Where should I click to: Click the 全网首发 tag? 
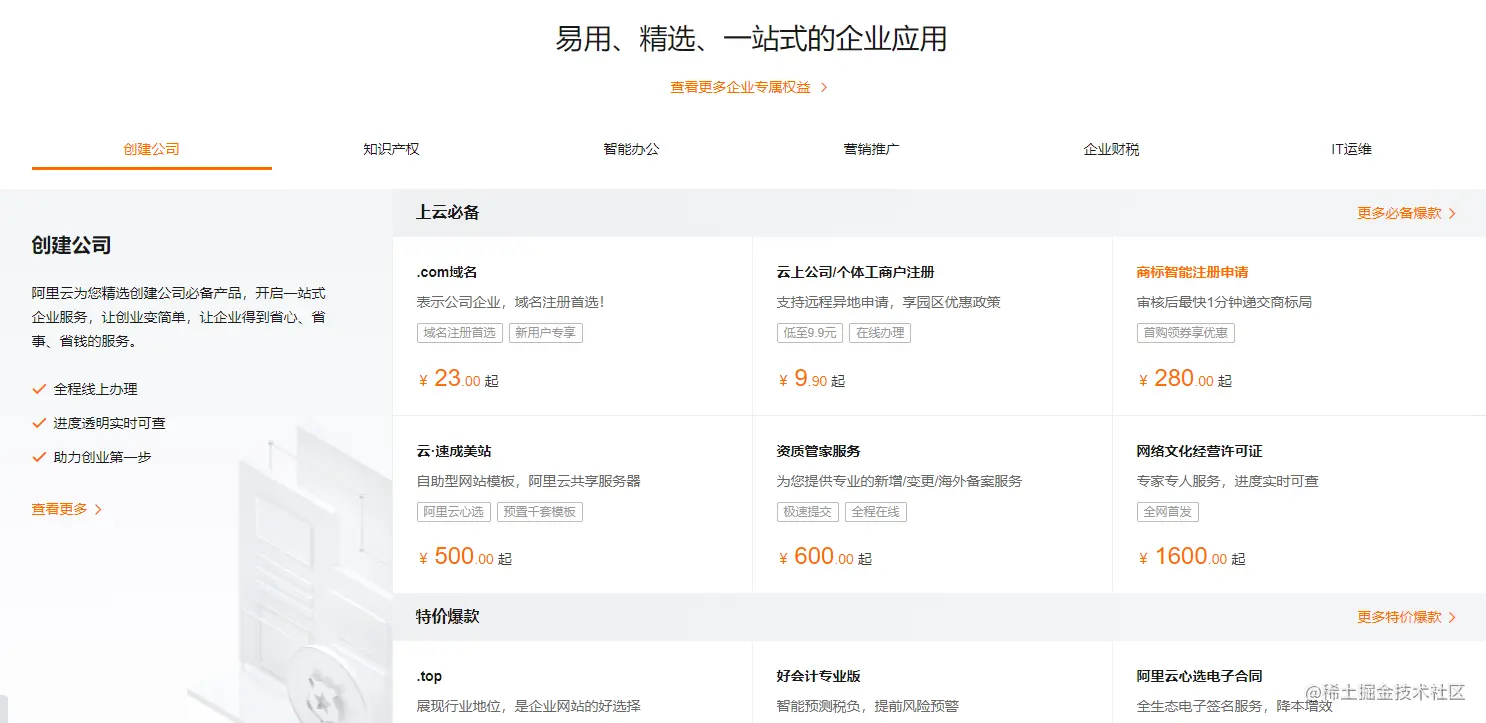[x=1168, y=512]
